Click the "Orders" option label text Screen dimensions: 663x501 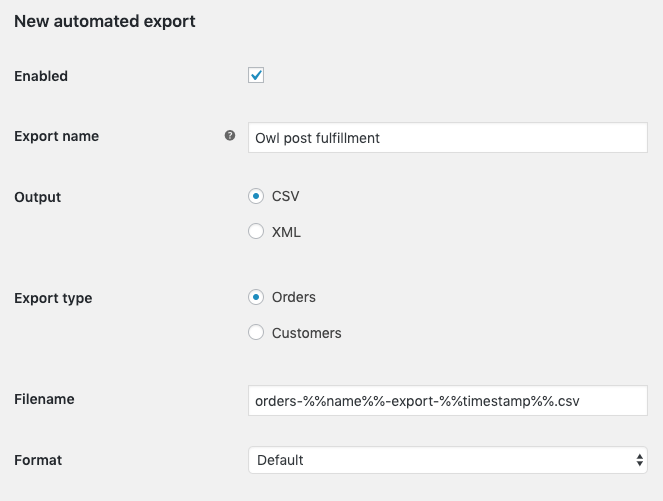click(294, 297)
